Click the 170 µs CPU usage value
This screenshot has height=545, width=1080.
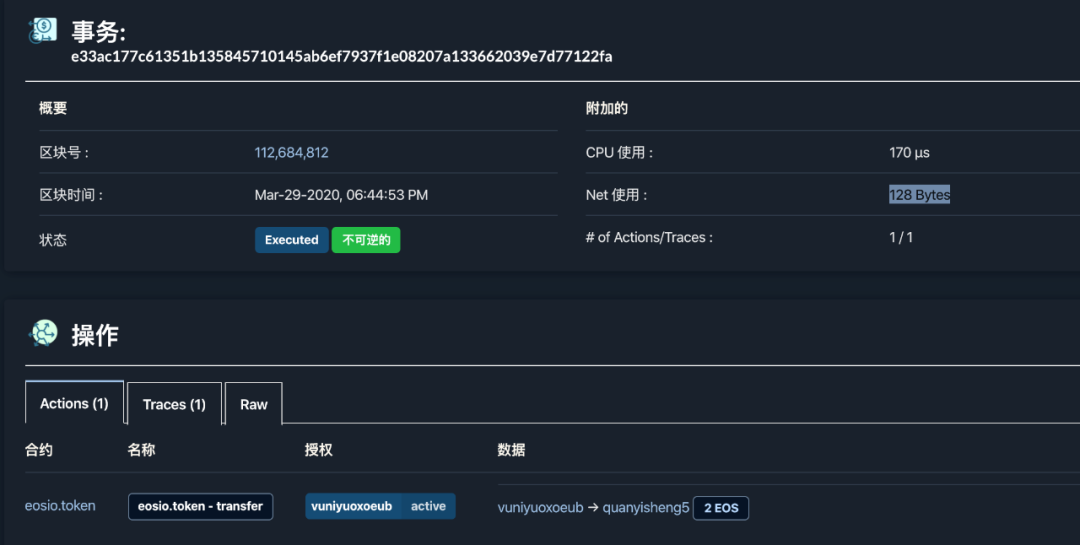coord(909,153)
